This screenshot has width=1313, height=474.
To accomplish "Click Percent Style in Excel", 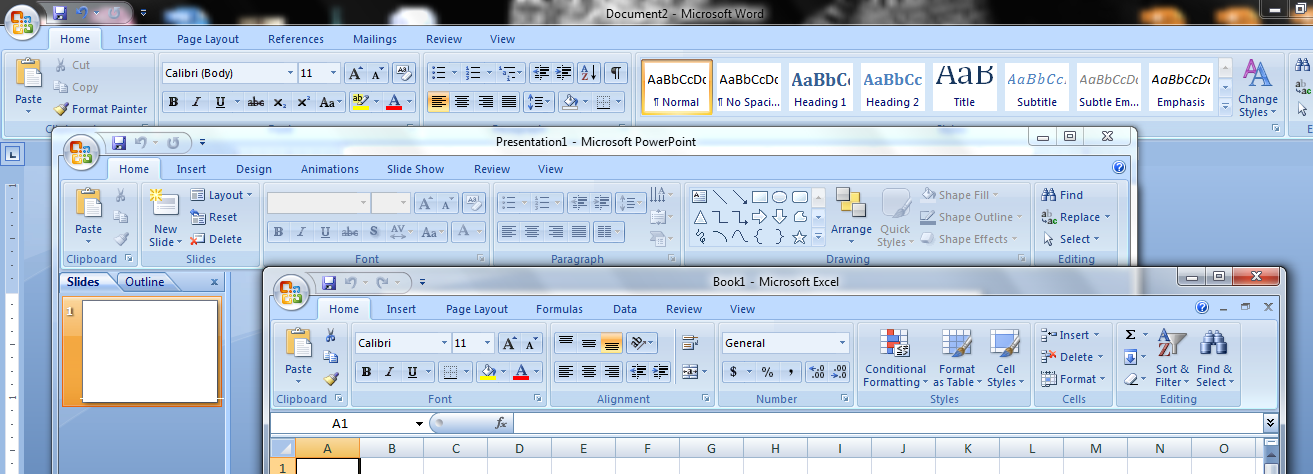I will (x=767, y=372).
